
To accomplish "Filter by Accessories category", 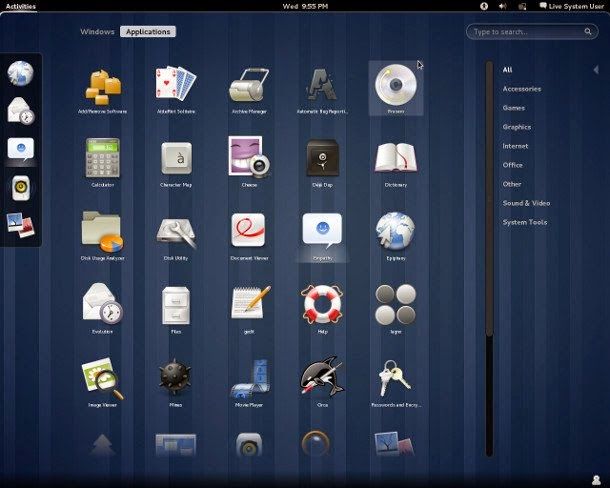I will click(x=522, y=89).
